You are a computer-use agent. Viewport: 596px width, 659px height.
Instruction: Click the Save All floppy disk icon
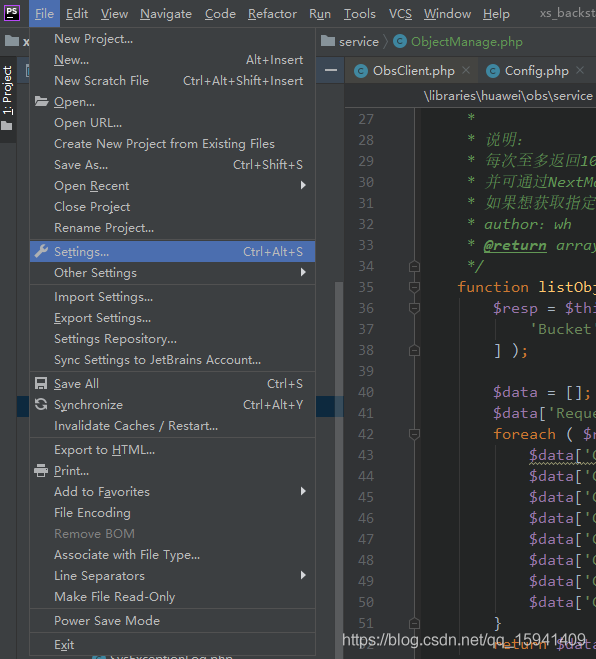point(41,383)
